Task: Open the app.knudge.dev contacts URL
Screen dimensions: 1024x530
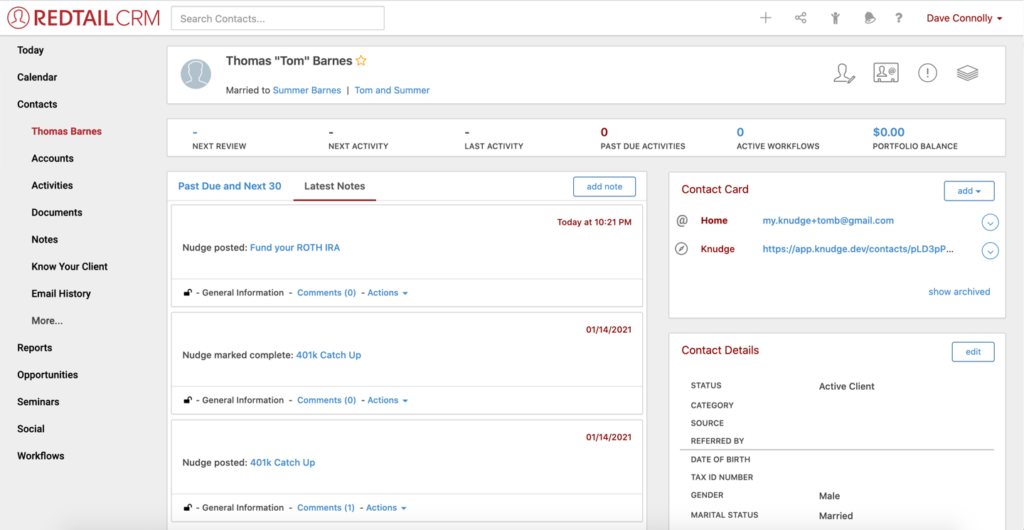Action: click(x=859, y=249)
